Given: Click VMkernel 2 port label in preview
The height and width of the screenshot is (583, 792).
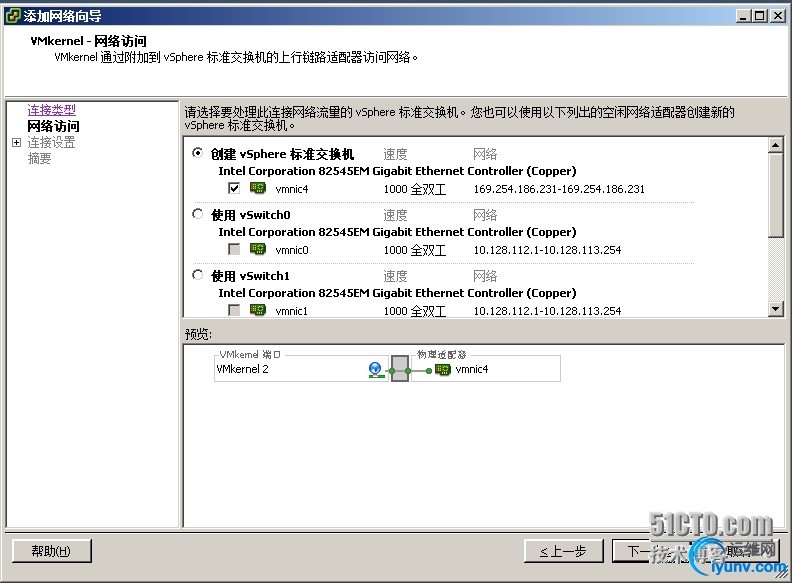Looking at the screenshot, I should (x=242, y=369).
